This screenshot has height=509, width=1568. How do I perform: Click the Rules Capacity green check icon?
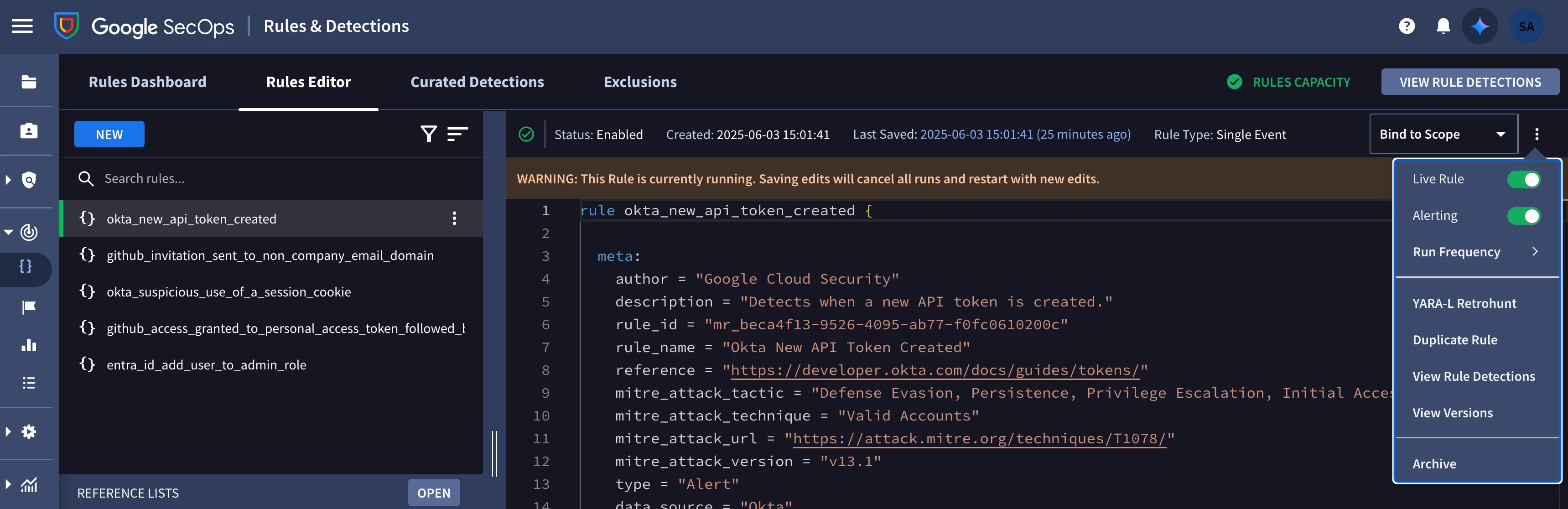click(1235, 82)
